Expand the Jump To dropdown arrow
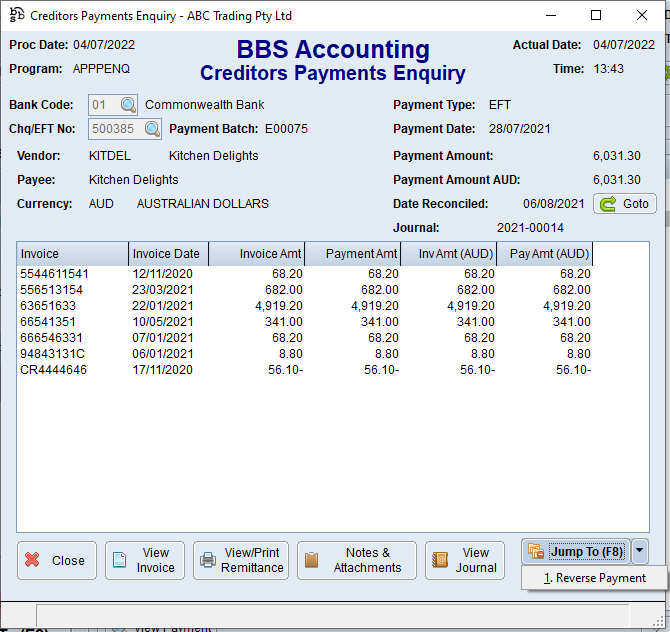The width and height of the screenshot is (670, 632). pyautogui.click(x=641, y=552)
